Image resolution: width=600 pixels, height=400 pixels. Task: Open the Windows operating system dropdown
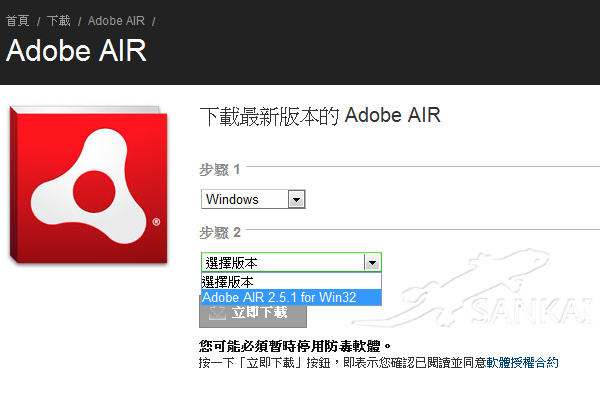click(253, 199)
